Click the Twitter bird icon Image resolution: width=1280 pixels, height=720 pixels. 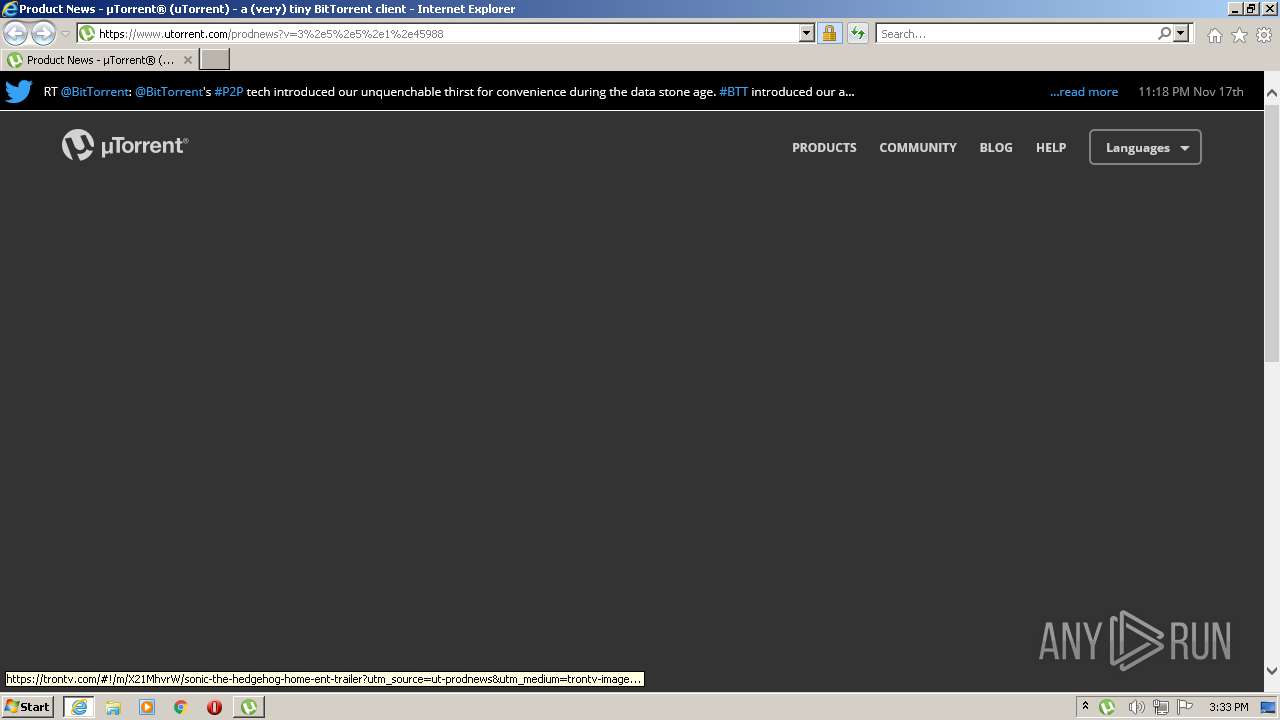(19, 91)
